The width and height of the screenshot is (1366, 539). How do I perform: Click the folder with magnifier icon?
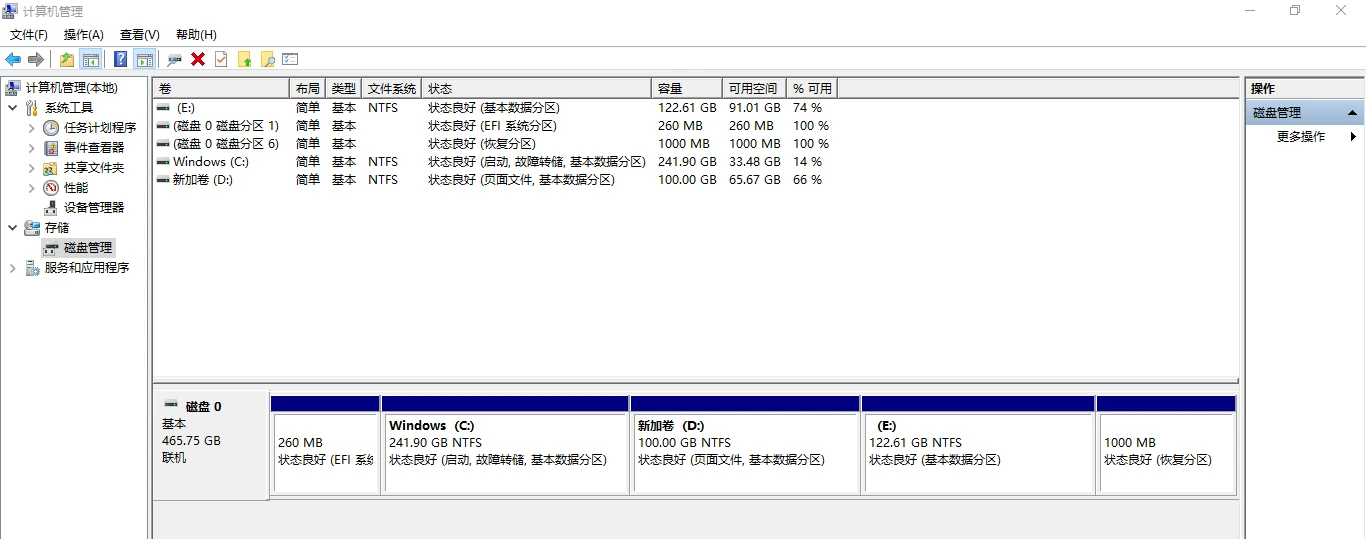click(267, 60)
